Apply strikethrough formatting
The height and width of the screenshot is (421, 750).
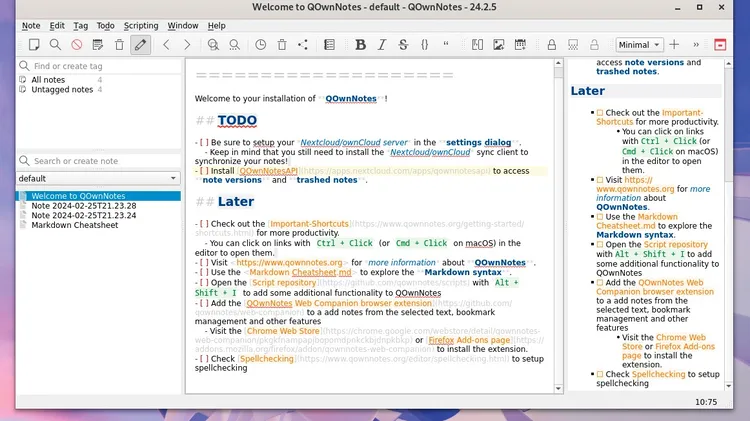click(403, 45)
